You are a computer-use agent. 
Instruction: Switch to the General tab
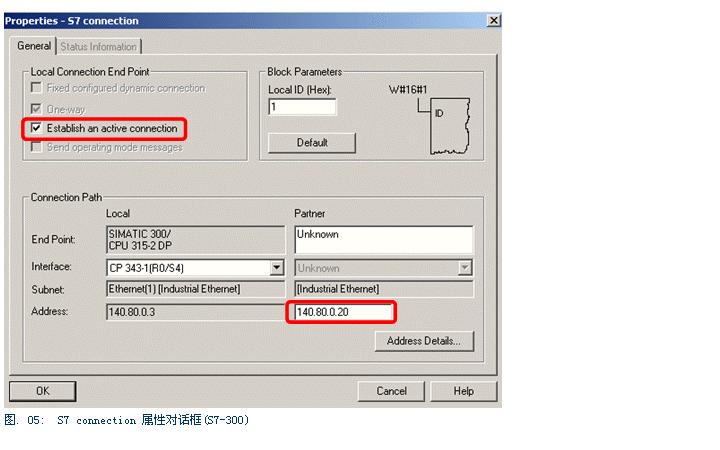(34, 46)
